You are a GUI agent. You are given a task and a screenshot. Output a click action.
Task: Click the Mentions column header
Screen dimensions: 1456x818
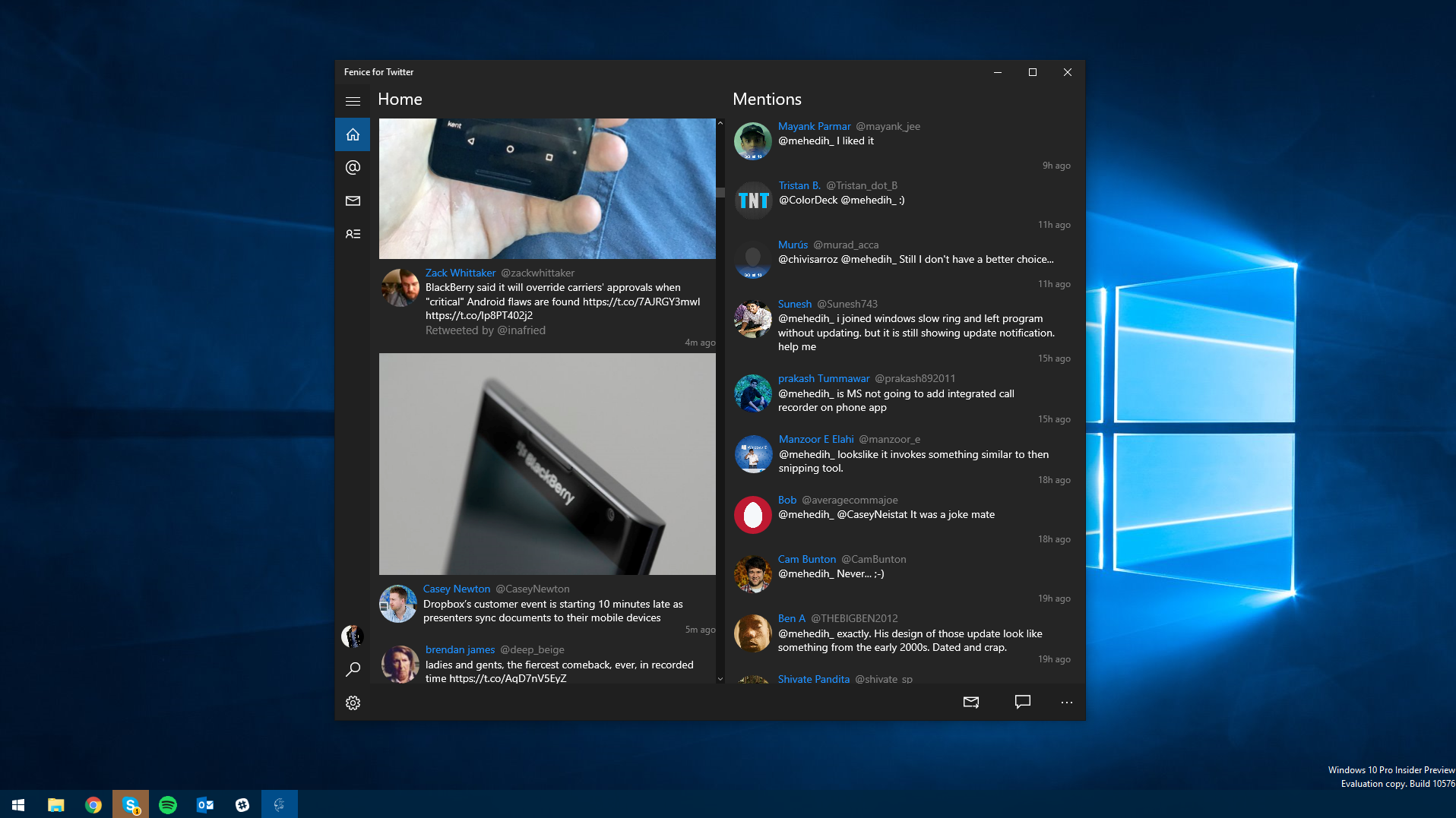767,99
